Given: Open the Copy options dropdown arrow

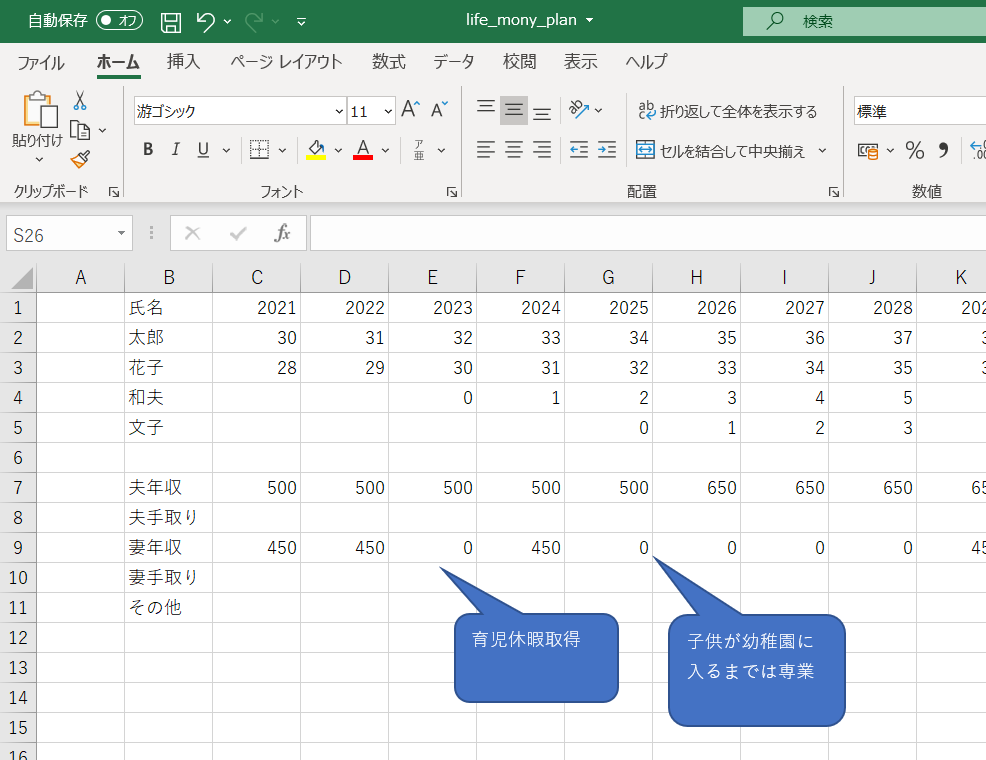Looking at the screenshot, I should click(102, 131).
